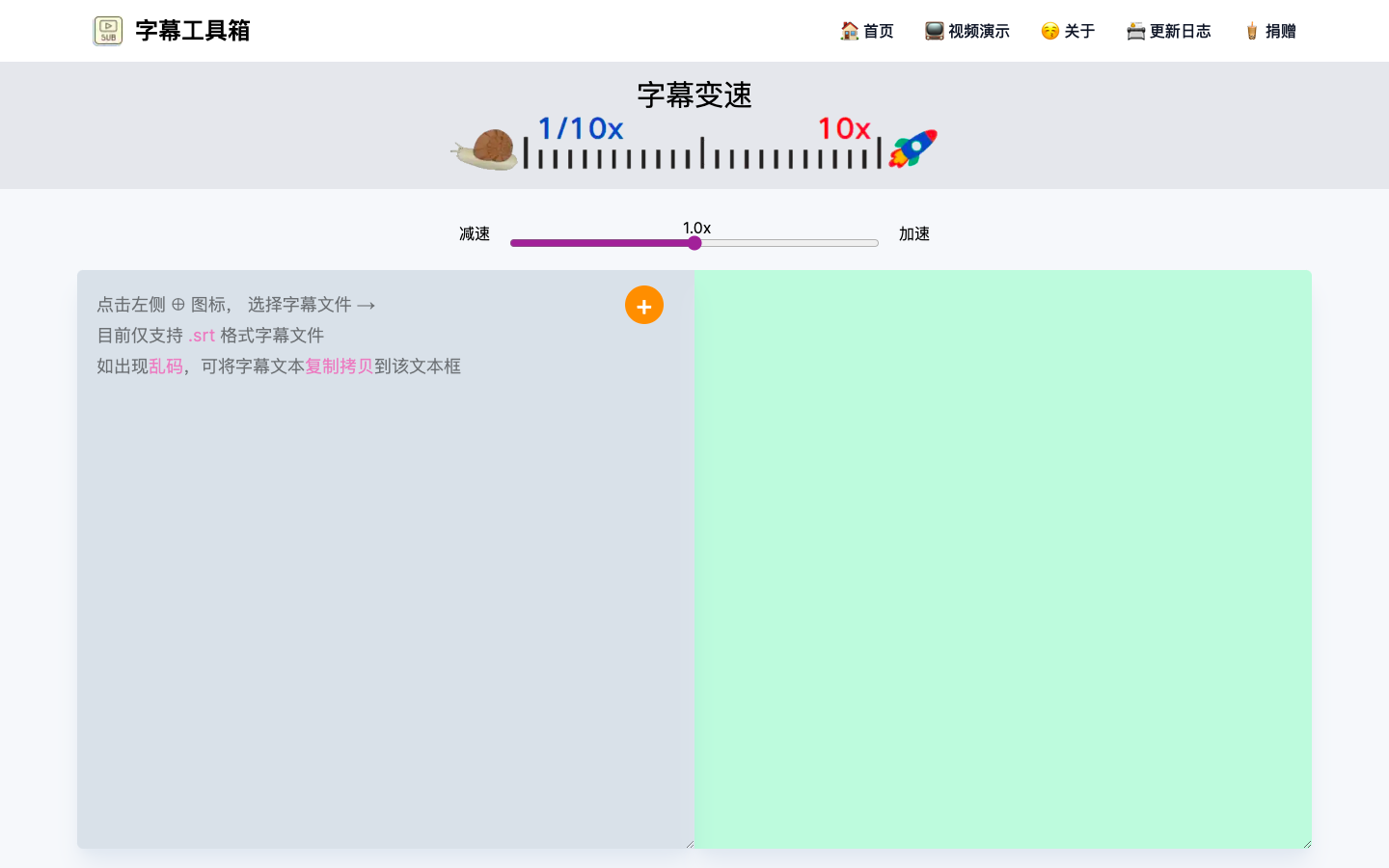Click the snail icon near 1/10x
The height and width of the screenshot is (868, 1389).
(485, 148)
